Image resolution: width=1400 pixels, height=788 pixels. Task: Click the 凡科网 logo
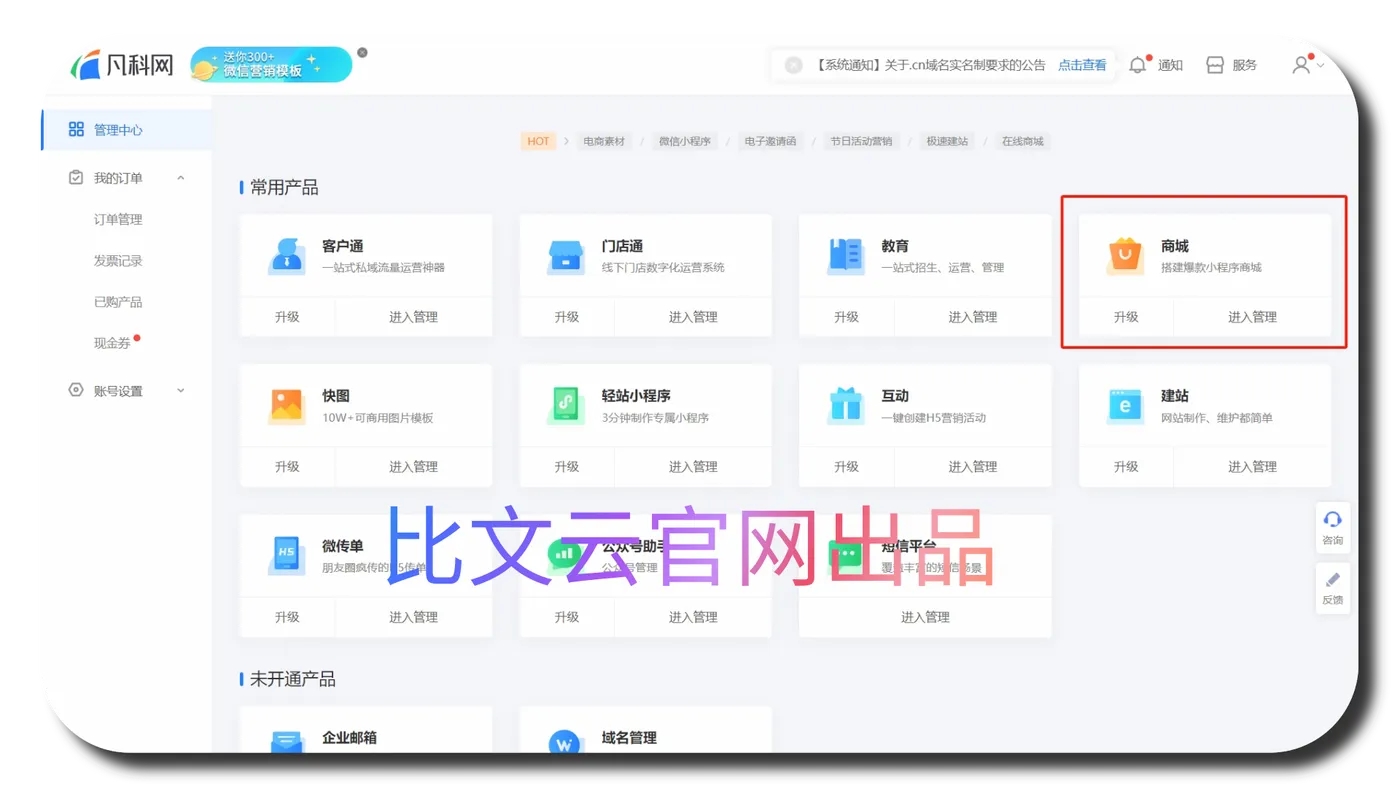coord(122,65)
